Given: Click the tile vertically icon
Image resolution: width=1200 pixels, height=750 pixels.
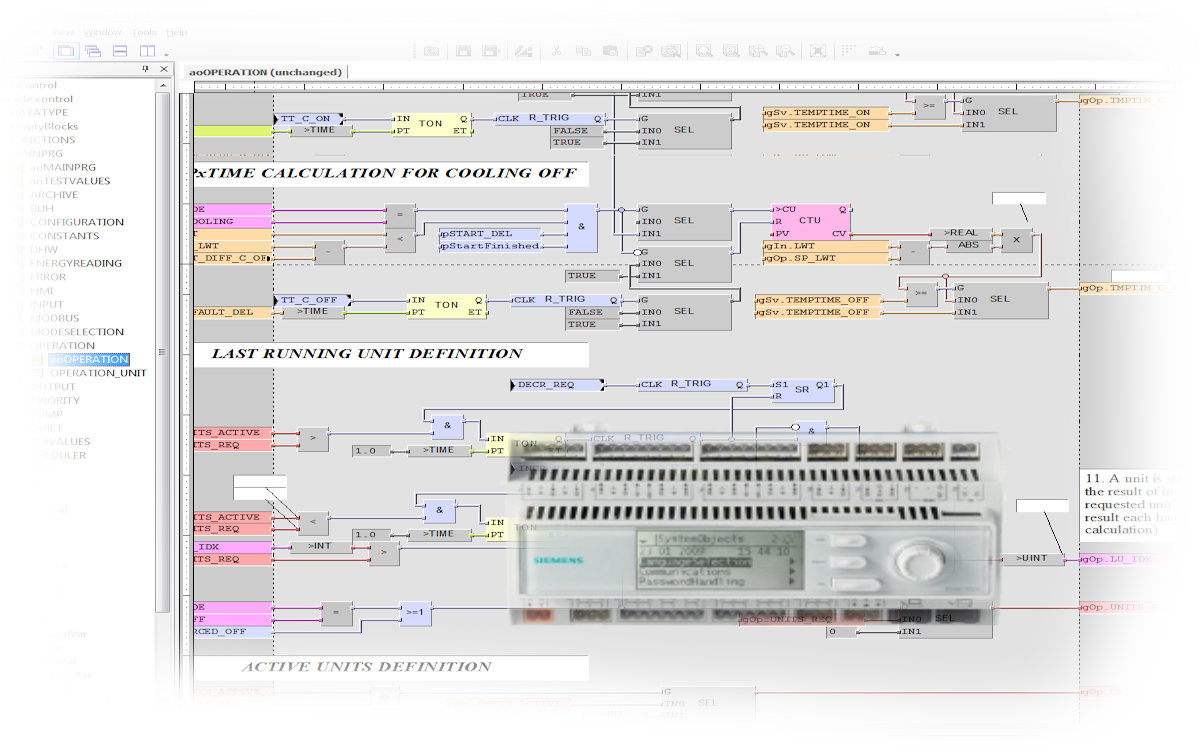Looking at the screenshot, I should pos(147,51).
